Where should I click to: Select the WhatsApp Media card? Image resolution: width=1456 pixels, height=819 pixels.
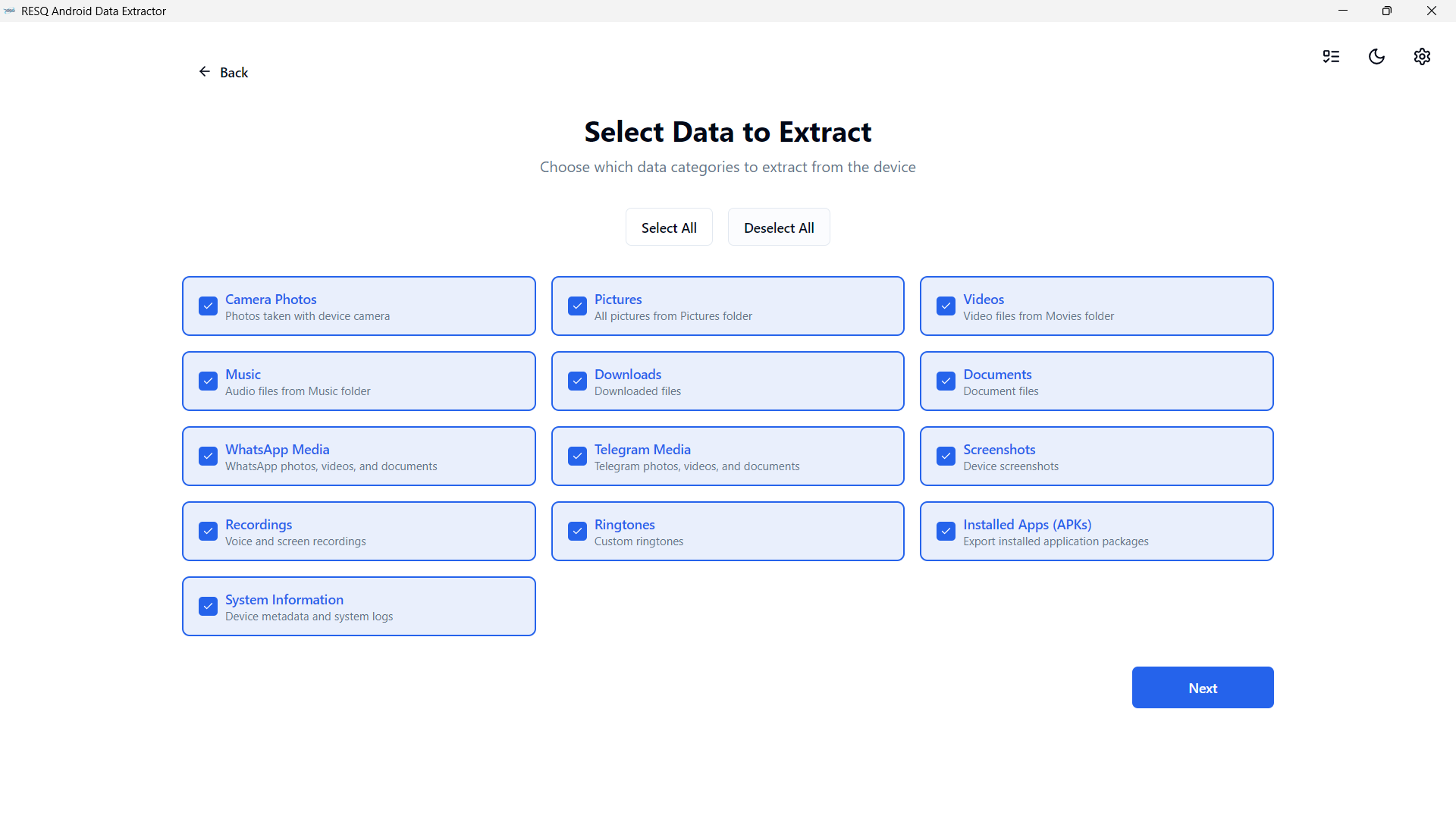(358, 457)
